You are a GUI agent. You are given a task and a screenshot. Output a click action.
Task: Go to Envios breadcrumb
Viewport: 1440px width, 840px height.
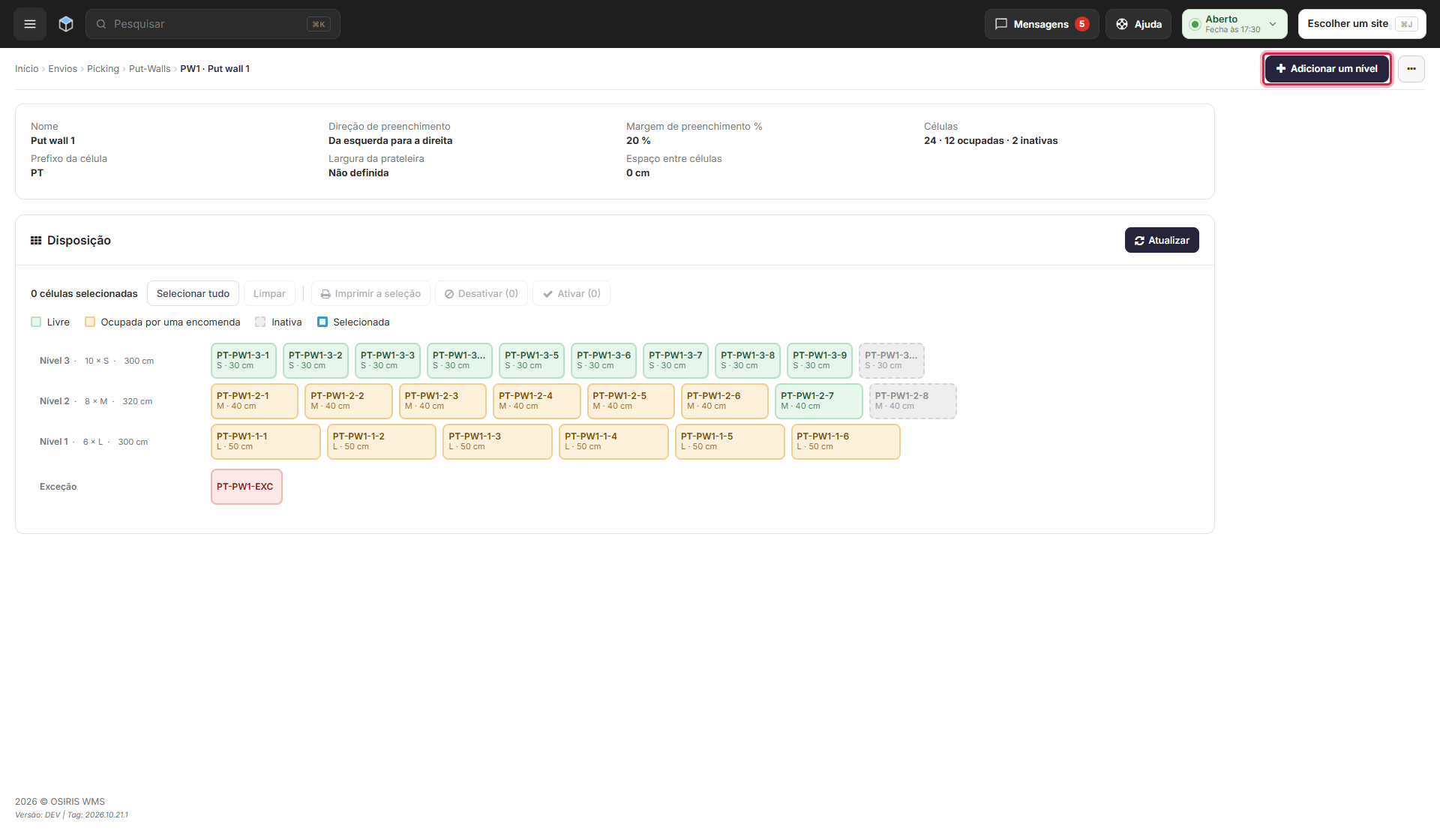(63, 69)
